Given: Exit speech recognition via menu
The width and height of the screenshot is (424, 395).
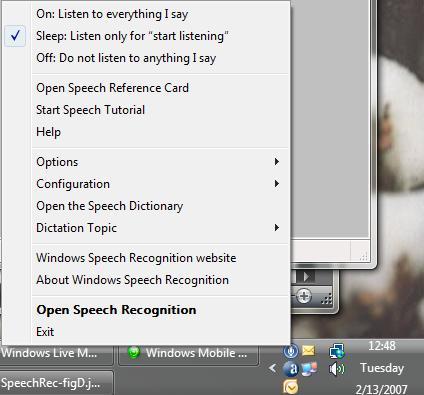Looking at the screenshot, I should pos(146,332).
